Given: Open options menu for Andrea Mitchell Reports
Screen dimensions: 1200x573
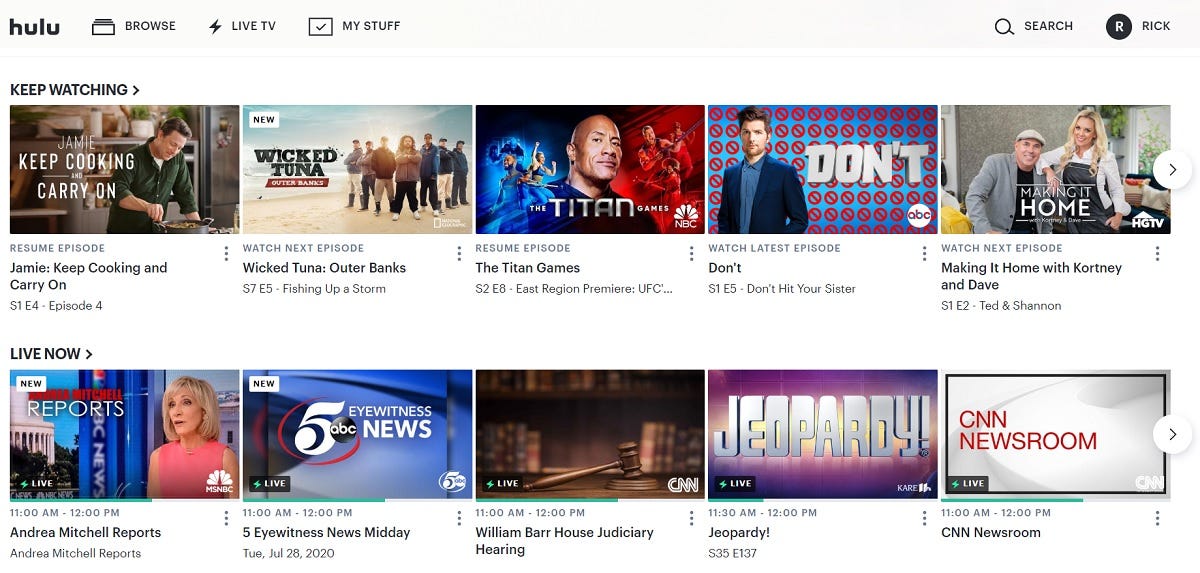Looking at the screenshot, I should 226,518.
